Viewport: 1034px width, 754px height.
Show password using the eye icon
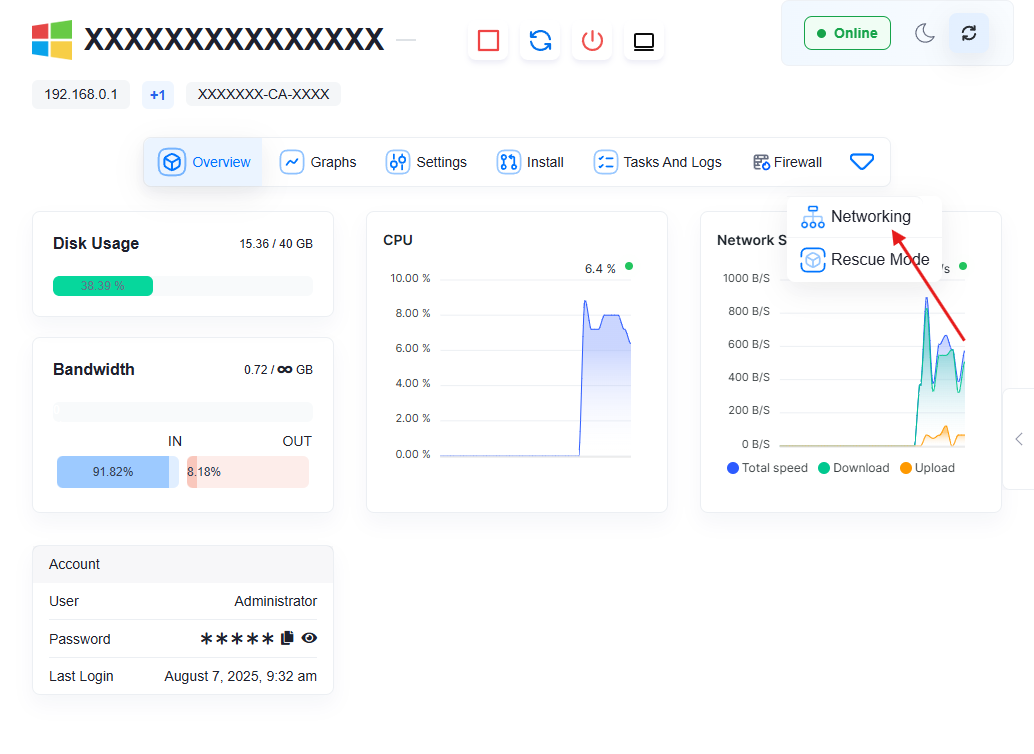point(309,638)
